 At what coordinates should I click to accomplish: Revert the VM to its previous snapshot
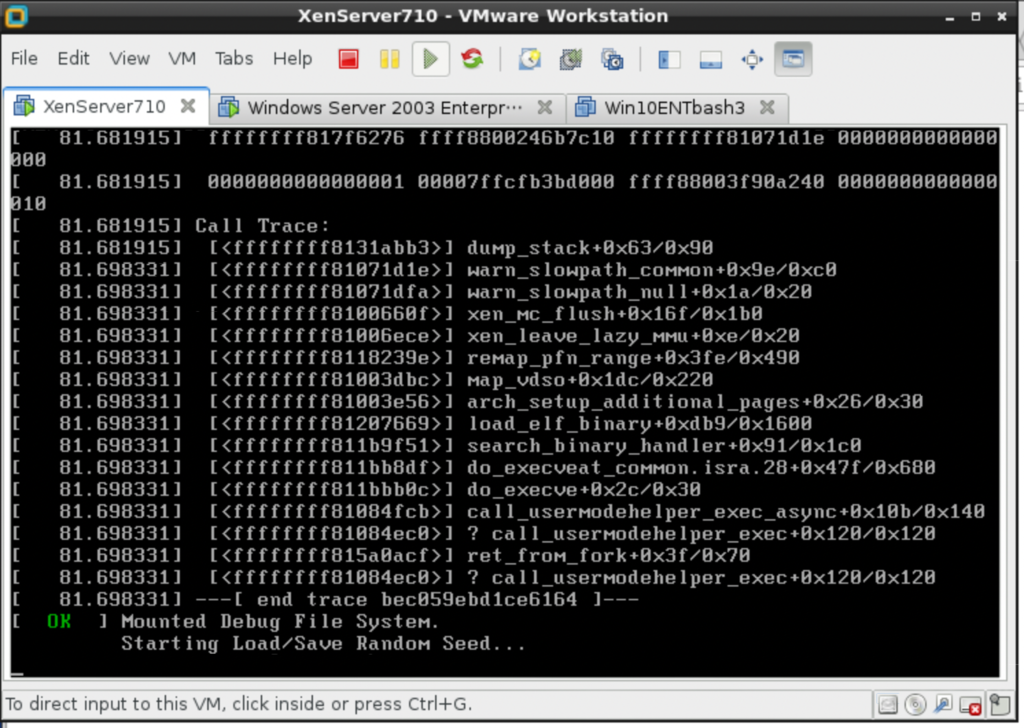tap(571, 59)
